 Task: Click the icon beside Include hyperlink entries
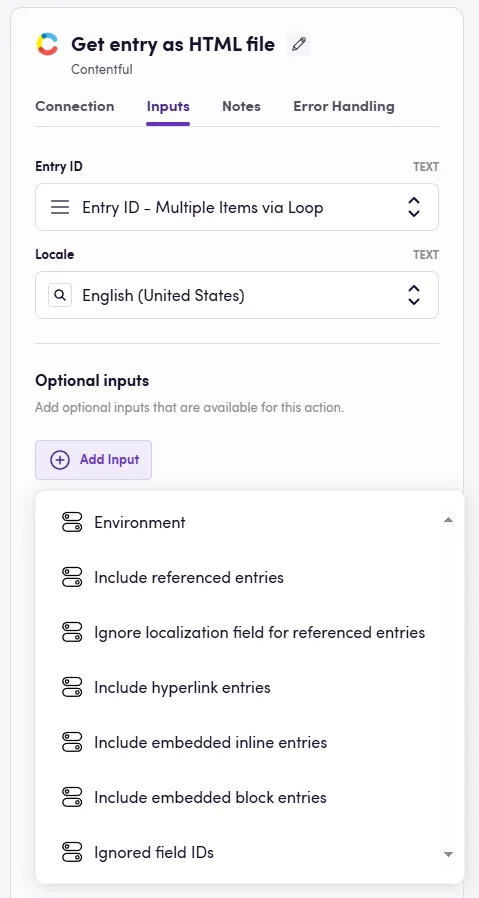(x=72, y=687)
